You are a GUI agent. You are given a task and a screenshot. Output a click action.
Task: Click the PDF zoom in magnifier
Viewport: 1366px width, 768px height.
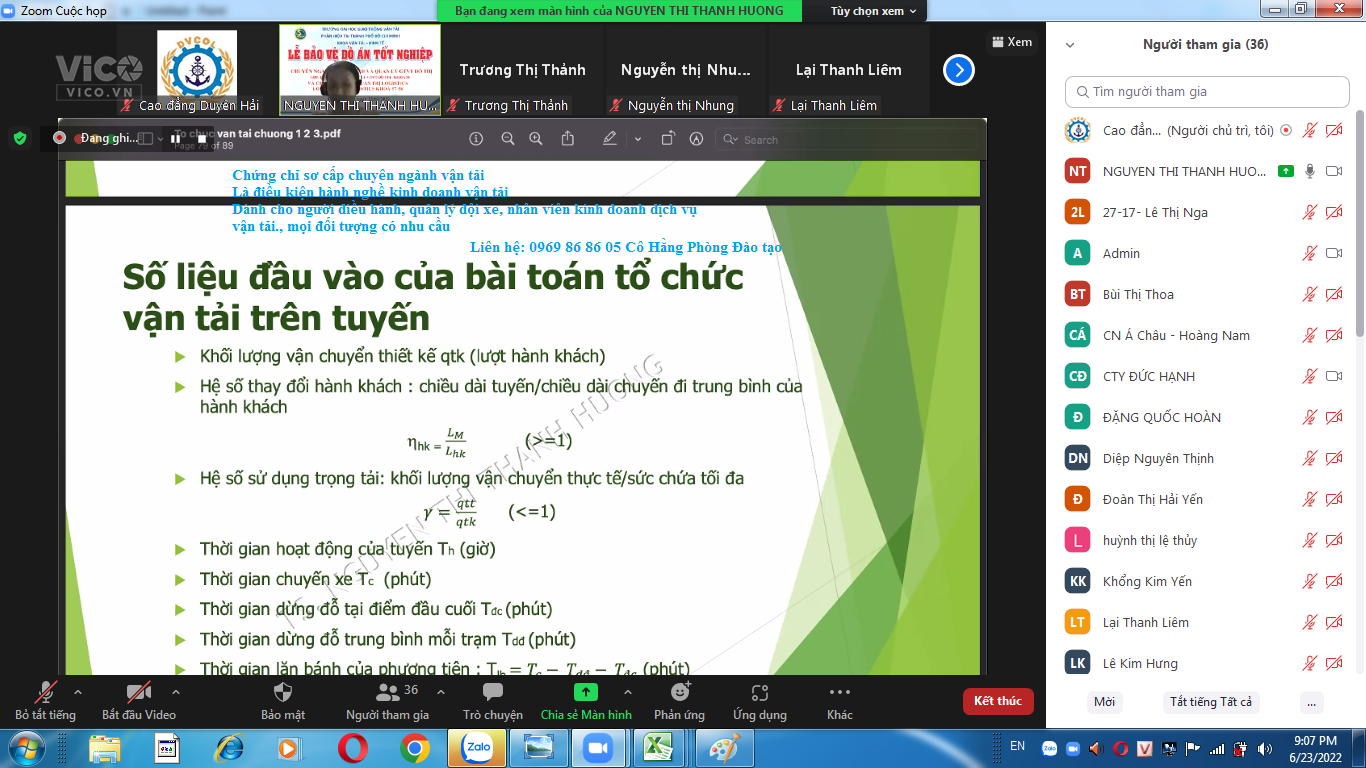pos(536,139)
